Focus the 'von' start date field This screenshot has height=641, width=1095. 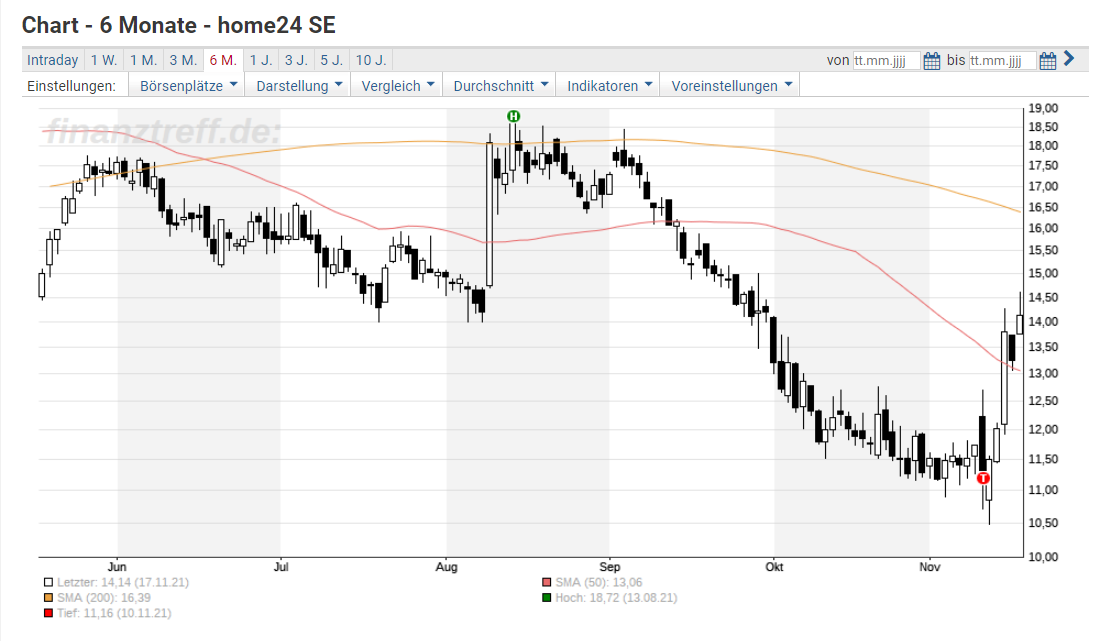click(x=886, y=61)
